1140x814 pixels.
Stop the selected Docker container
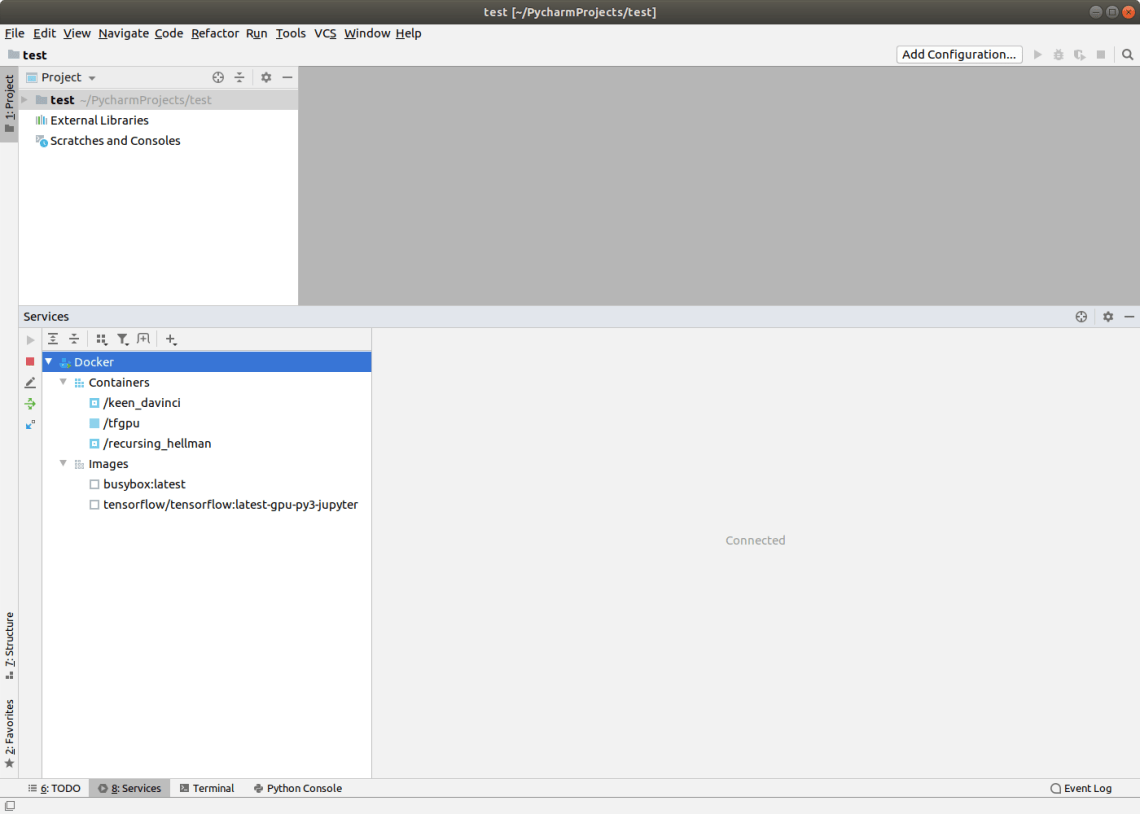(x=29, y=362)
